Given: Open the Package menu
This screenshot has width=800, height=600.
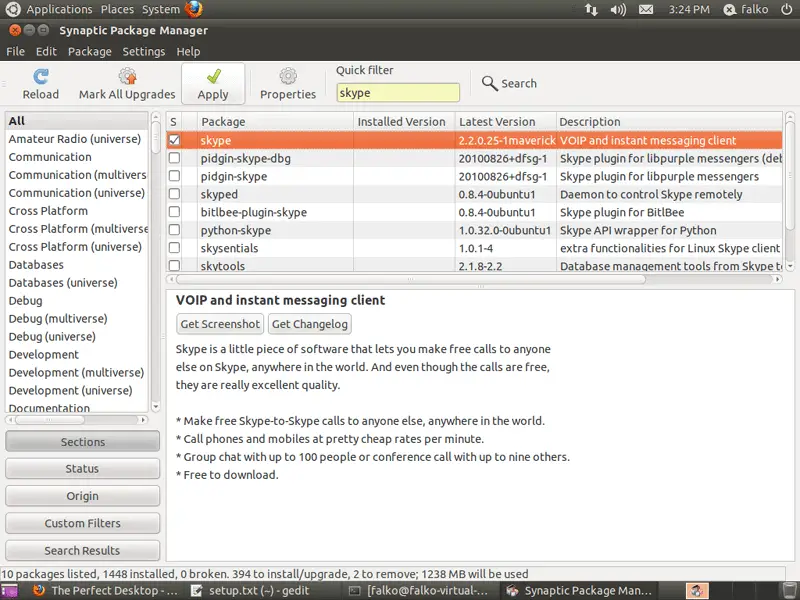Looking at the screenshot, I should point(90,52).
